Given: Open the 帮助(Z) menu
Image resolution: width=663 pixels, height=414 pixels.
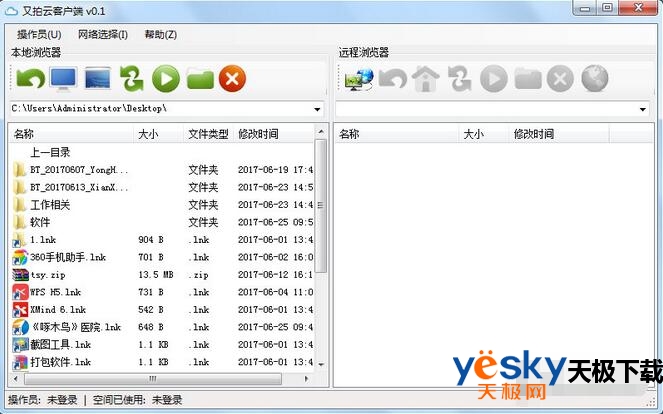Looking at the screenshot, I should coord(160,35).
